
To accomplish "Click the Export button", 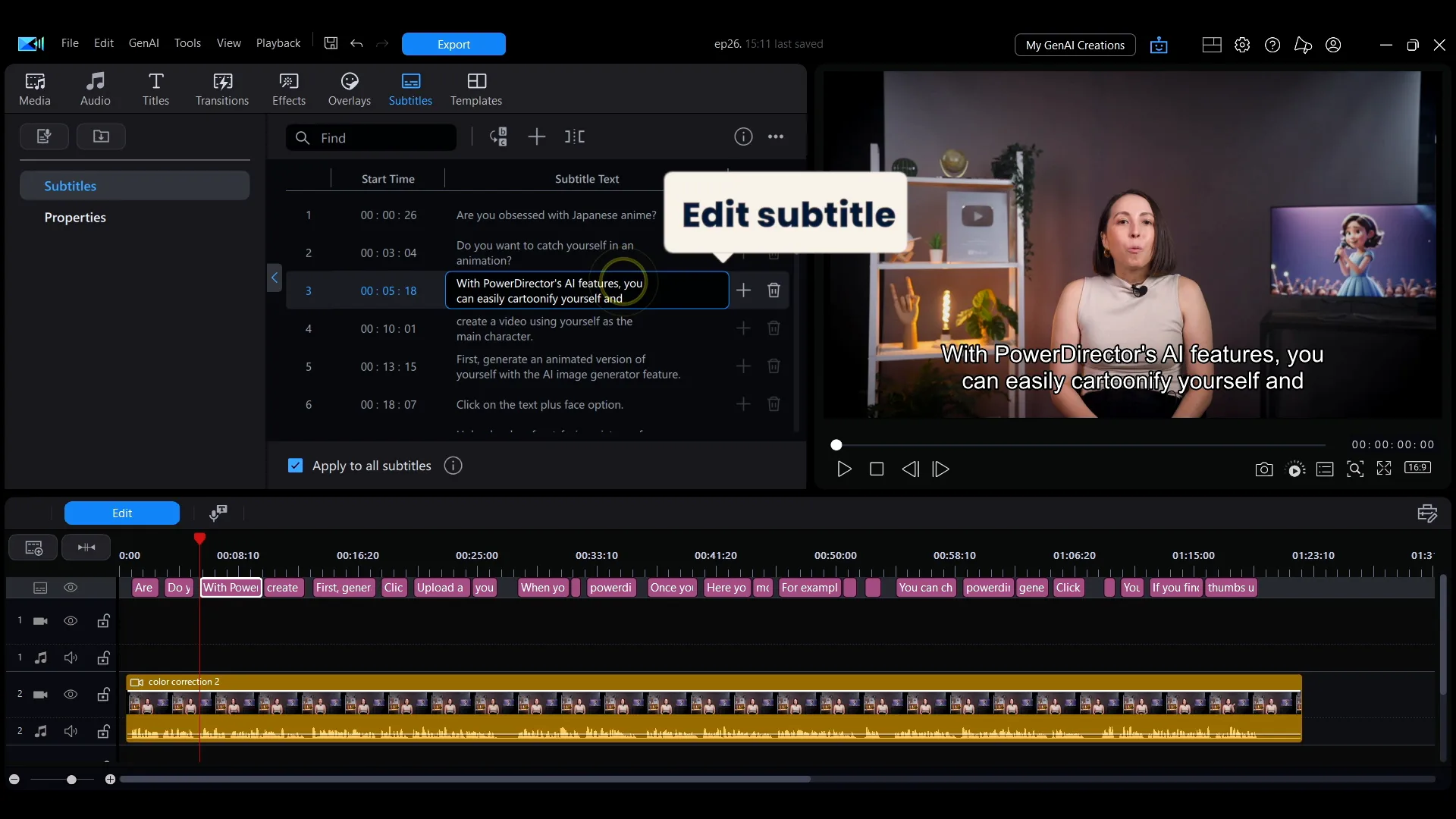I will 453,44.
